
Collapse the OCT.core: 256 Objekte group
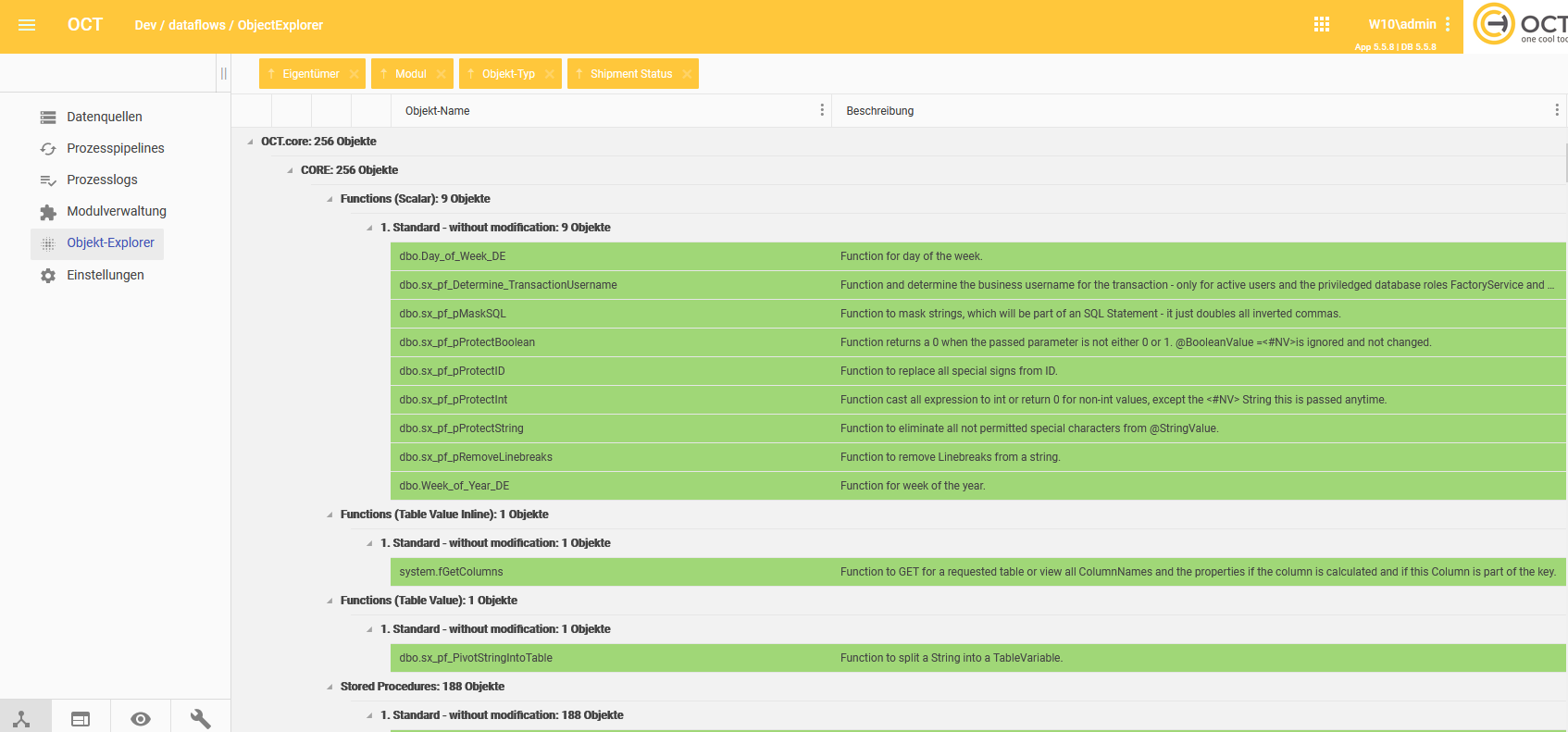click(250, 142)
